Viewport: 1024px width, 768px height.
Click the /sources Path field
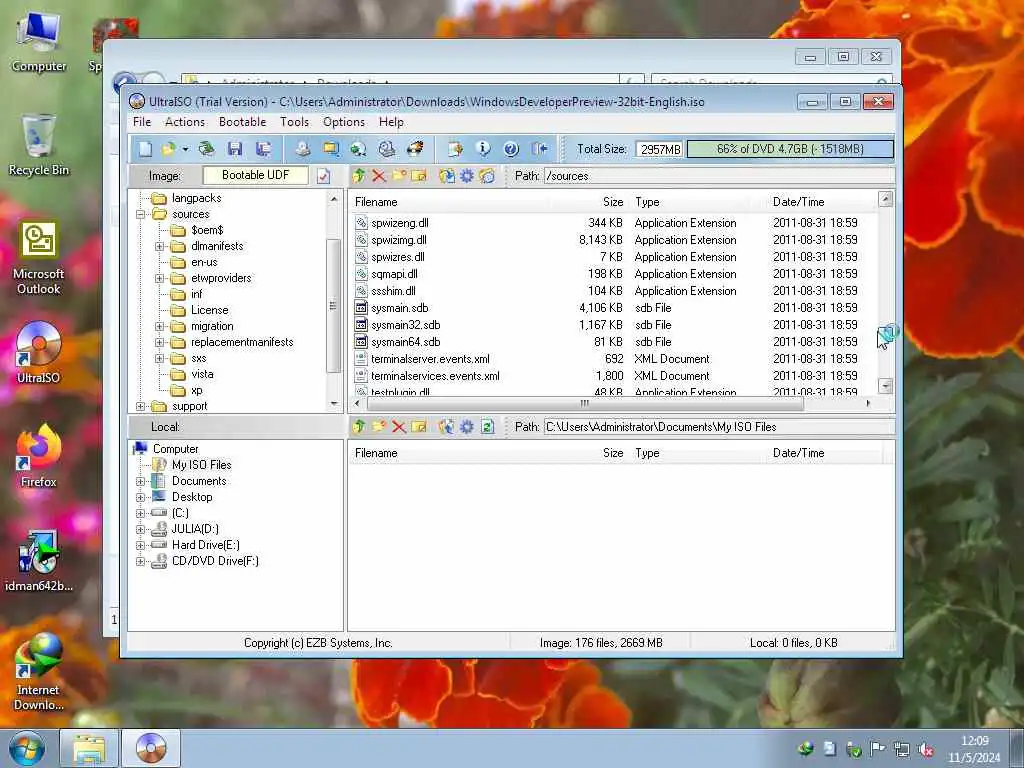718,176
